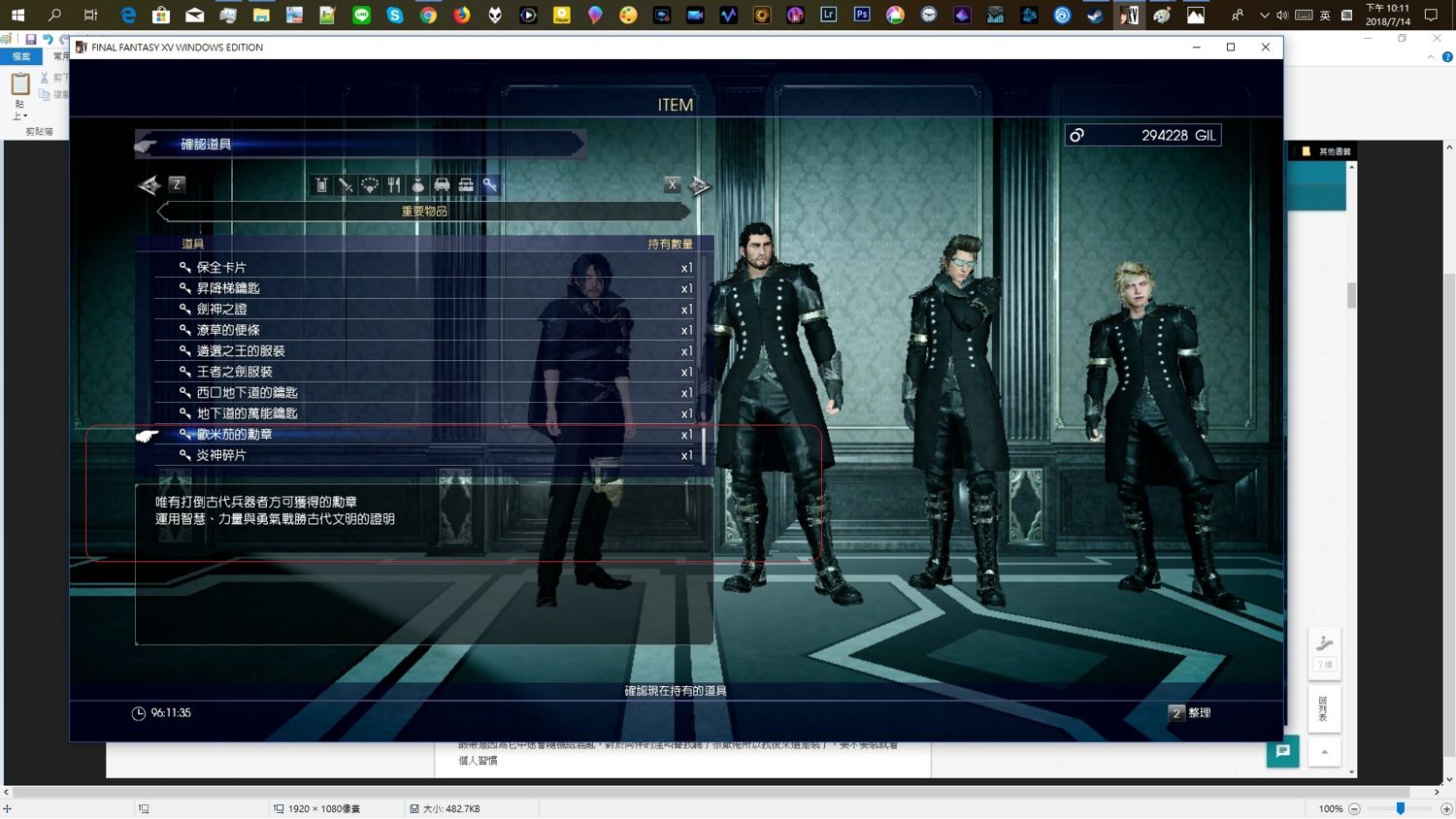The image size is (1456, 819).
Task: Open Google Chrome from the taskbar
Action: click(x=428, y=15)
